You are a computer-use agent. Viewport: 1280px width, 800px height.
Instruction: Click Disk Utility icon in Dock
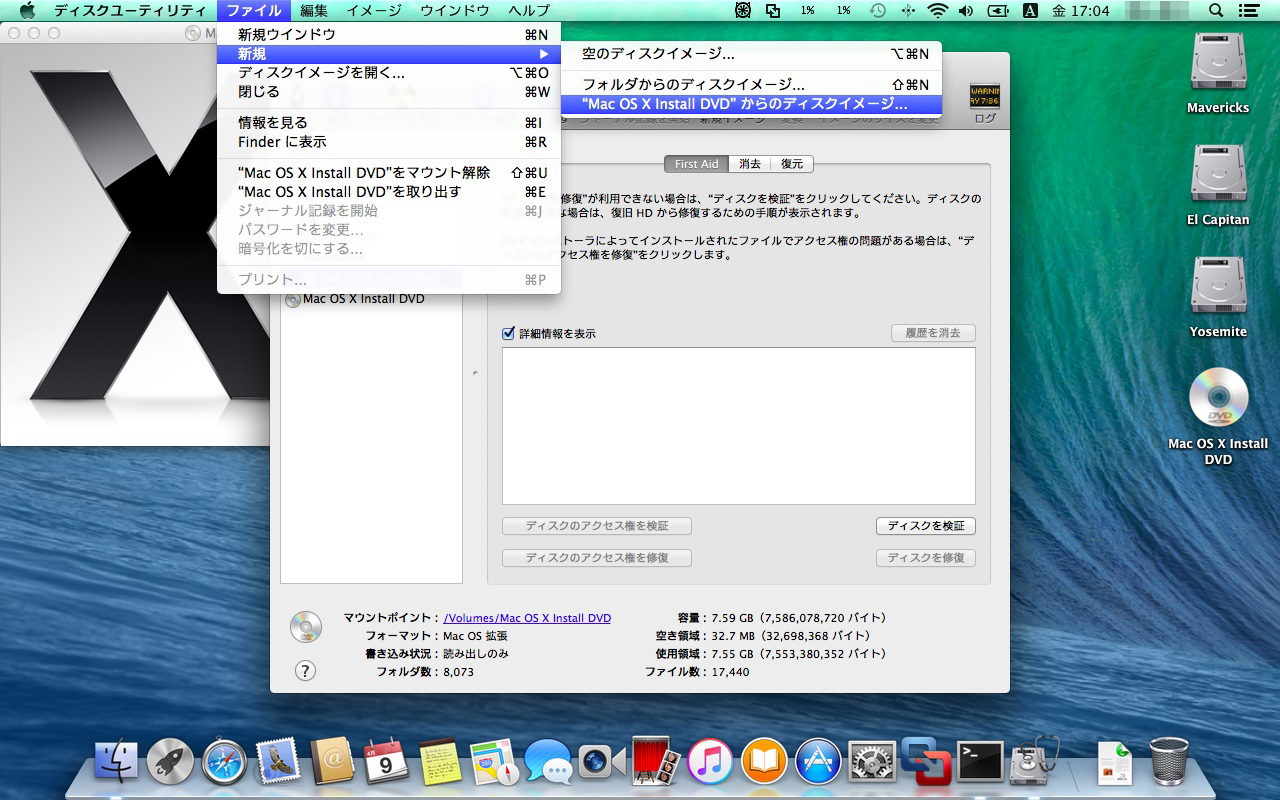coord(1034,763)
